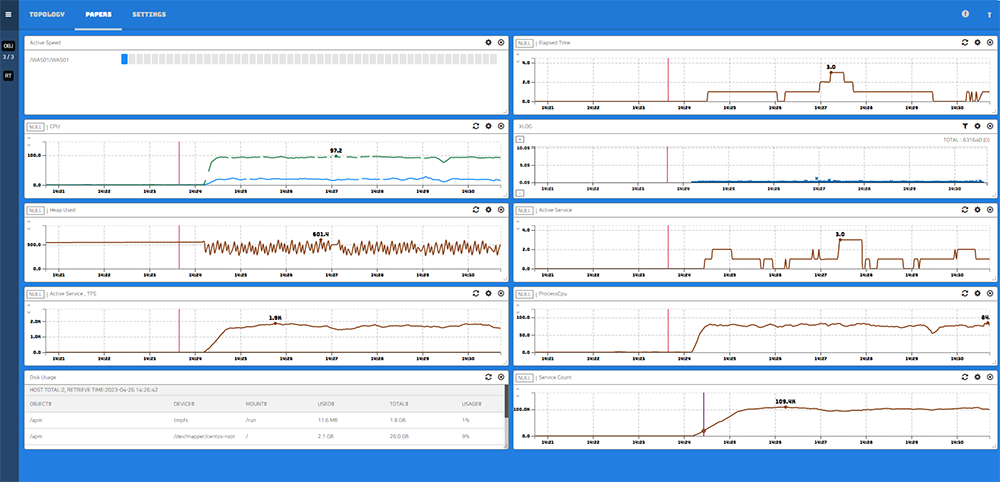
Task: Close the Heap Used panel
Action: click(501, 209)
